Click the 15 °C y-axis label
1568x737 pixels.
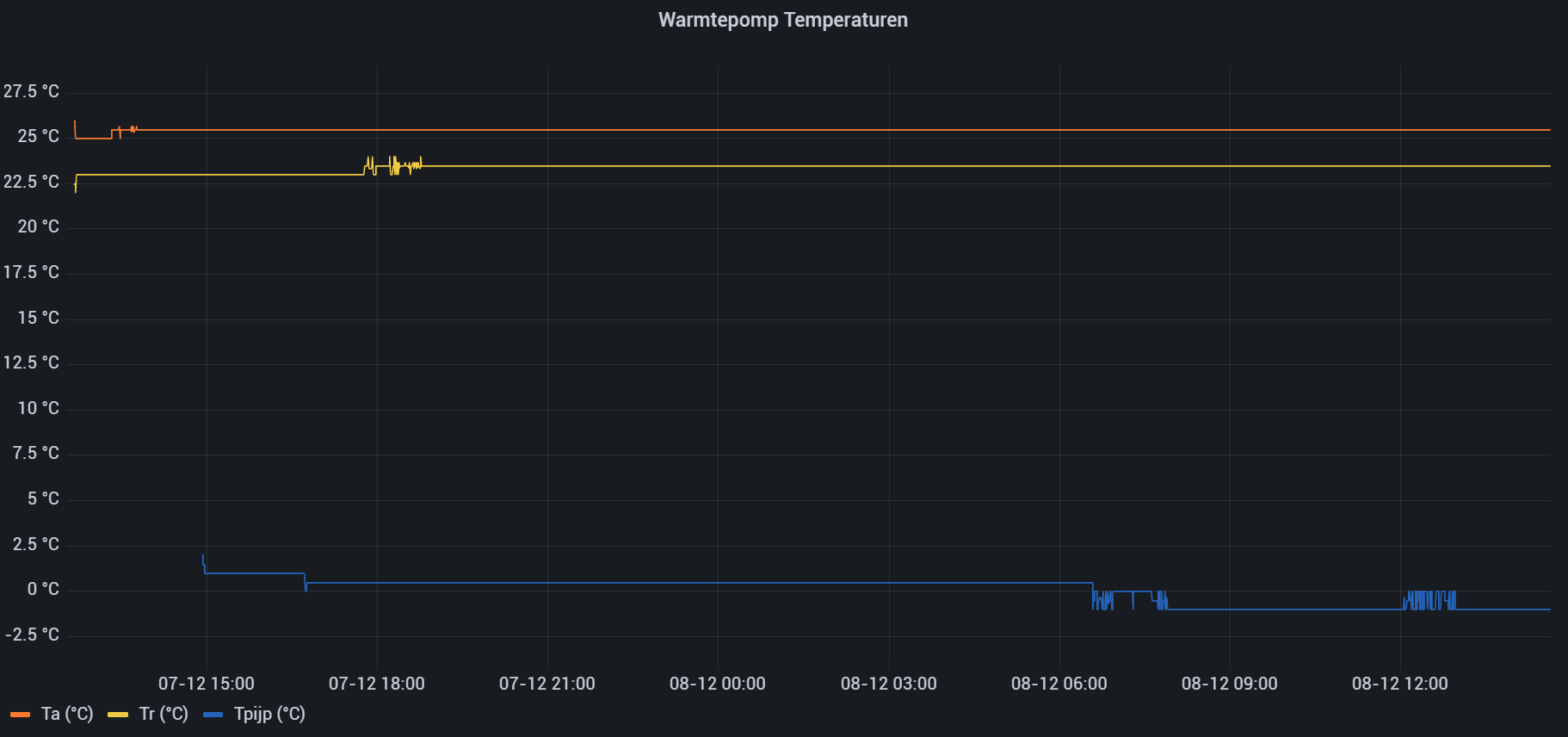tap(39, 318)
